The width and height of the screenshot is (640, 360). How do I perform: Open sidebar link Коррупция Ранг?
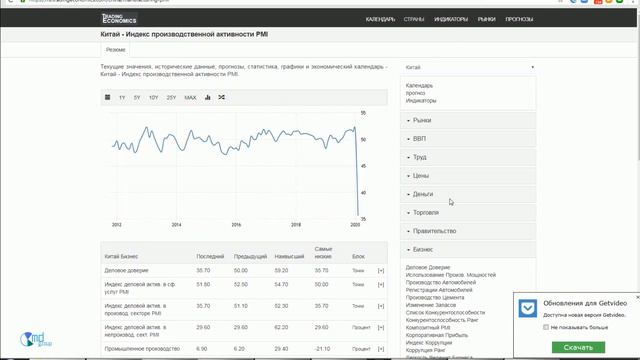pos(425,350)
